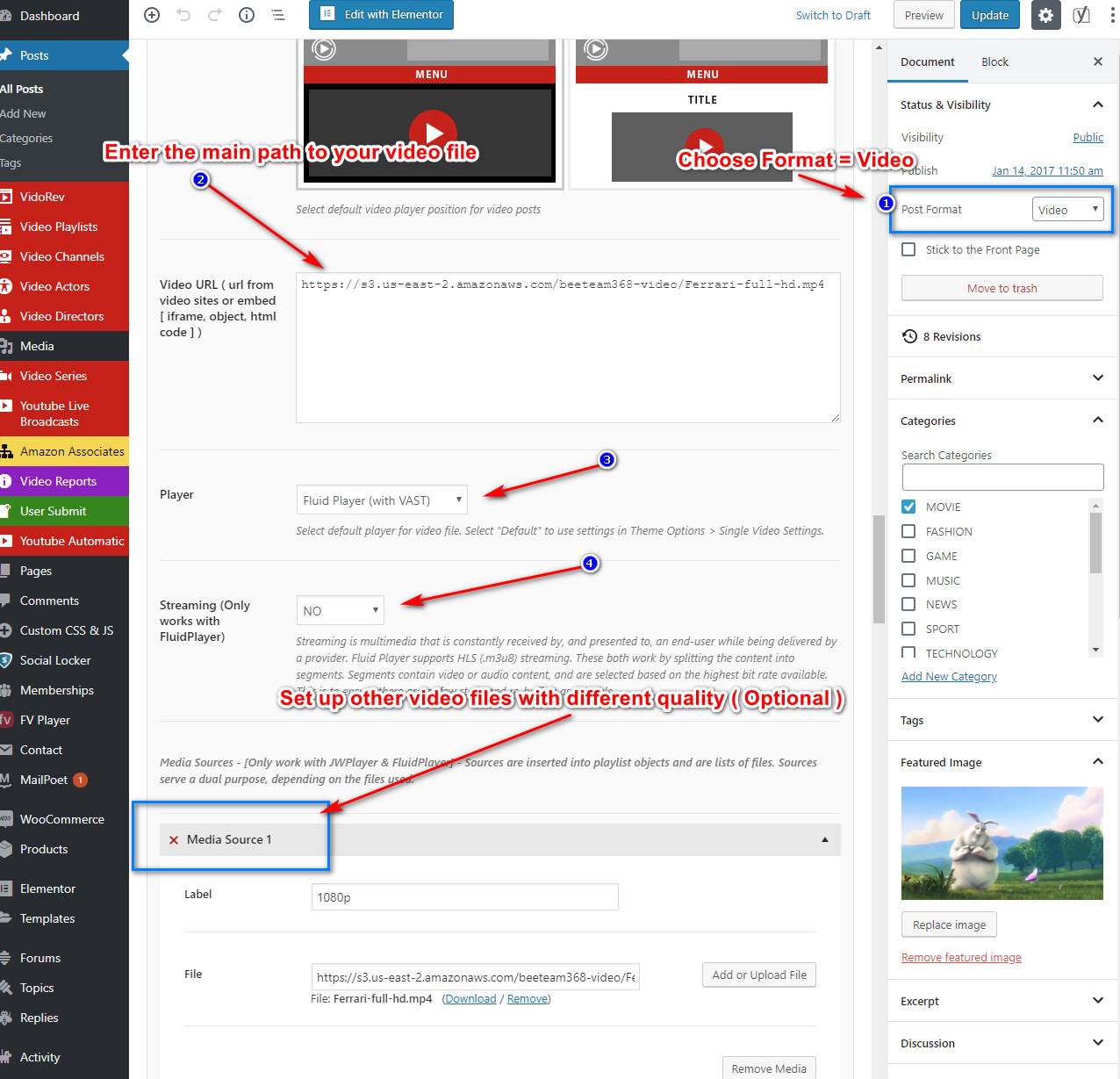Click Remove featured image link
The image size is (1120, 1079).
pos(961,957)
